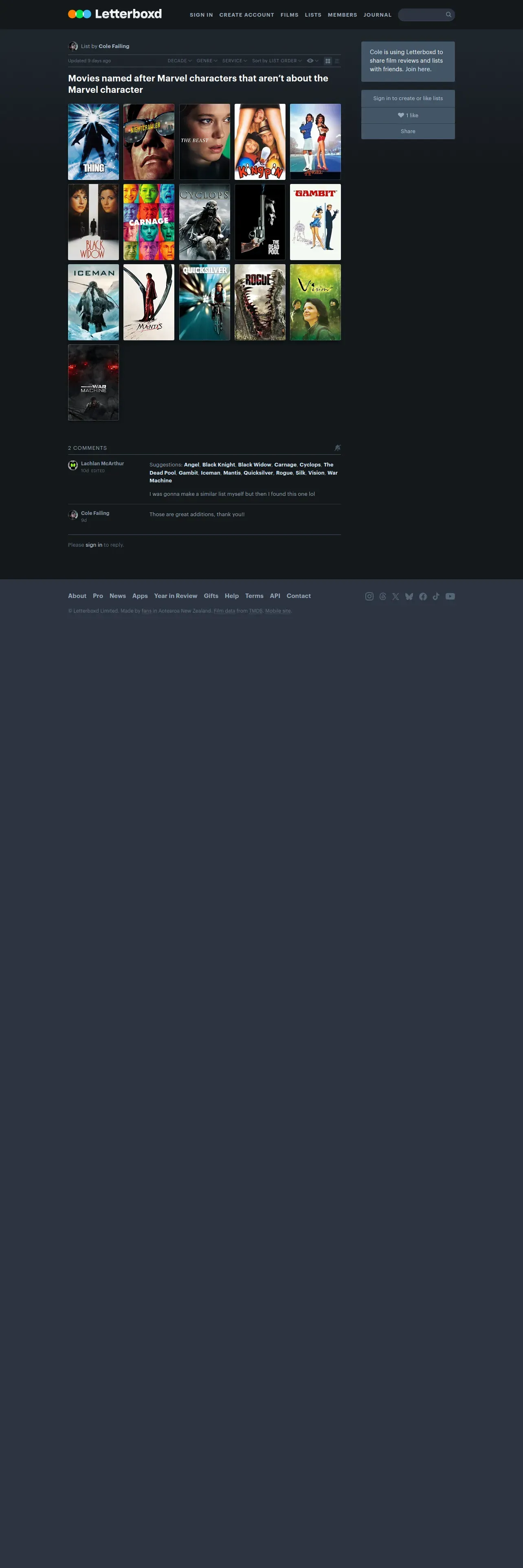This screenshot has height=1568, width=523.
Task: Click the muted bell icon by comments
Action: click(x=337, y=448)
